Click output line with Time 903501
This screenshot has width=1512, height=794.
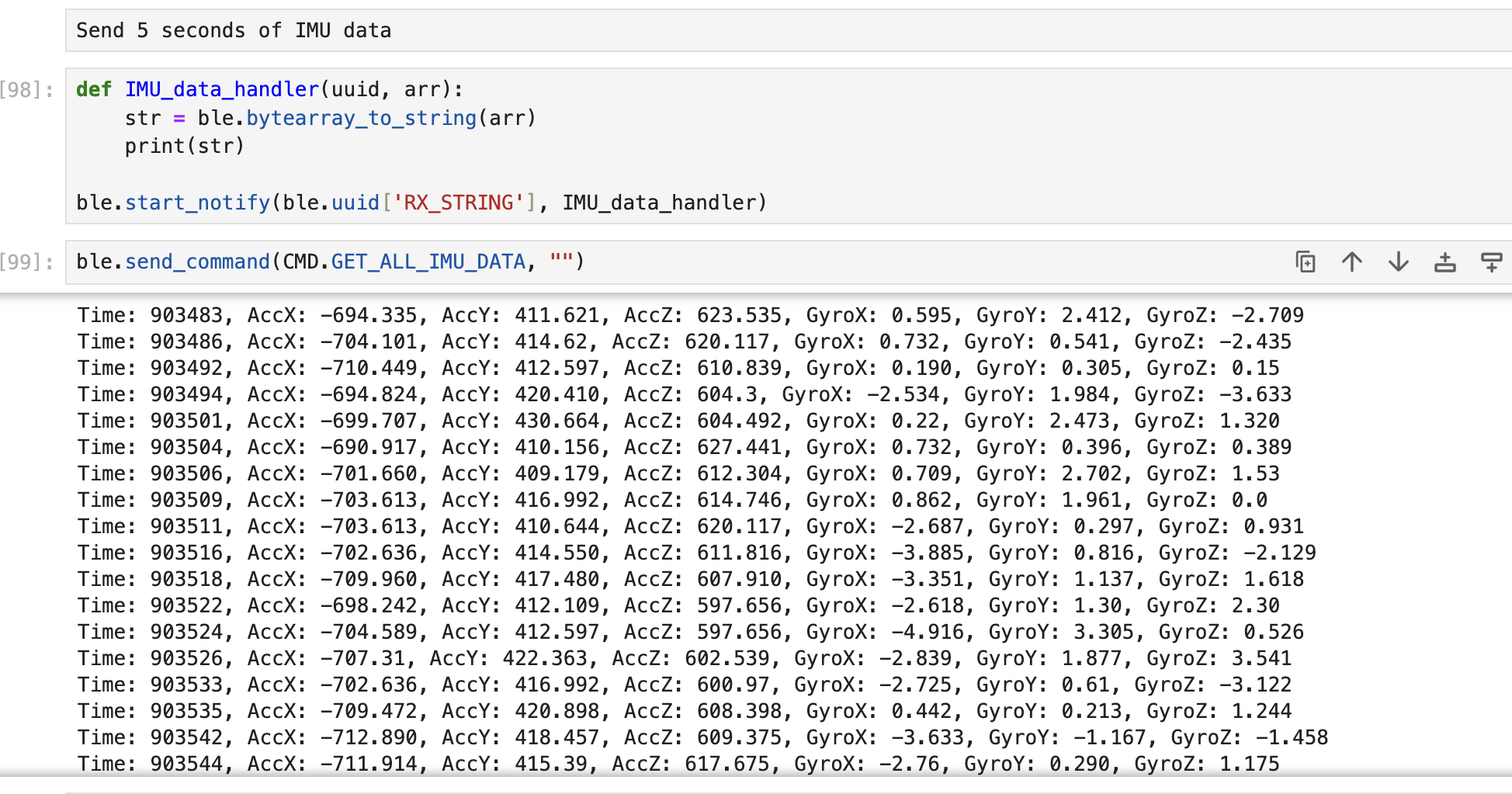coord(677,421)
